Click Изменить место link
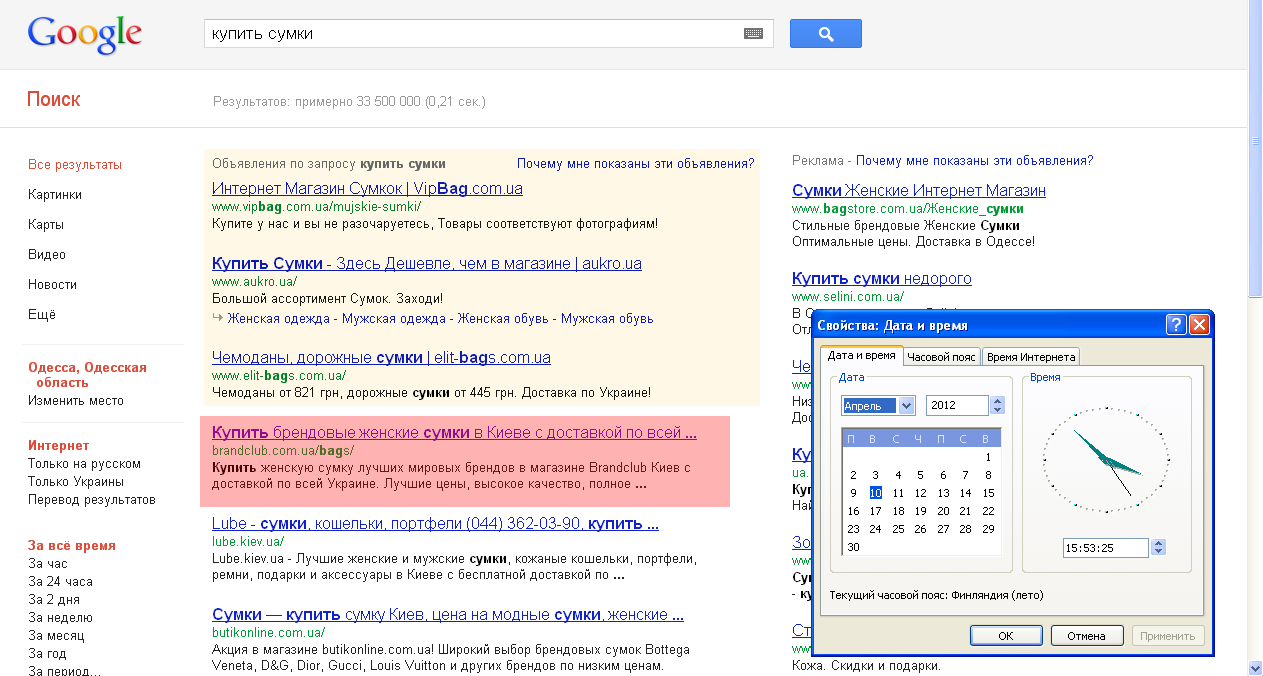The image size is (1263, 676). 76,401
